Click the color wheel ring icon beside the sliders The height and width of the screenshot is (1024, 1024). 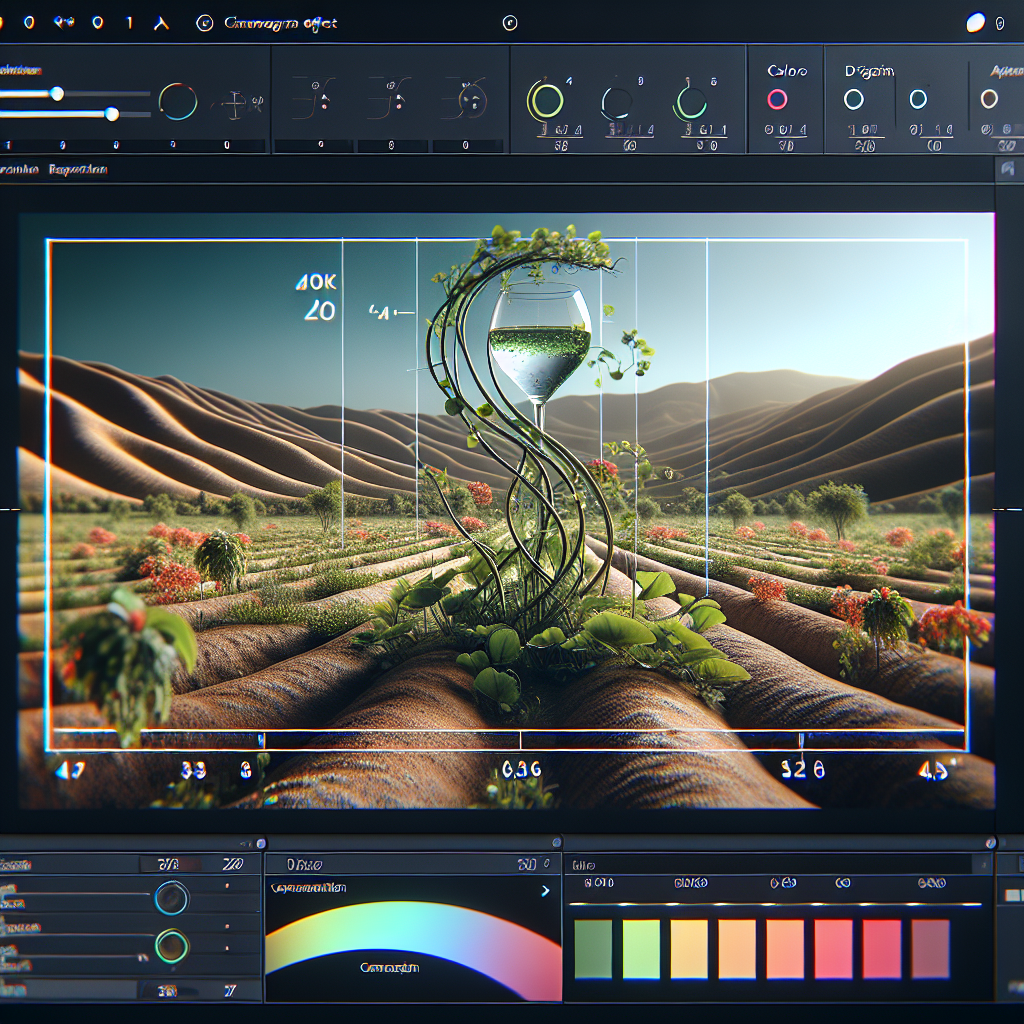pos(178,102)
